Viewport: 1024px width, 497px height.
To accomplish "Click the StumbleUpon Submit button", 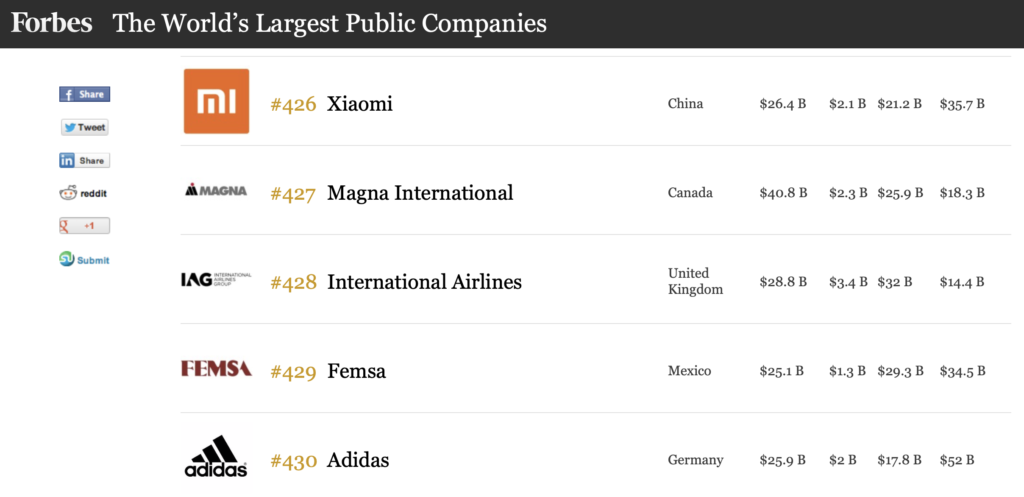I will pos(84,259).
